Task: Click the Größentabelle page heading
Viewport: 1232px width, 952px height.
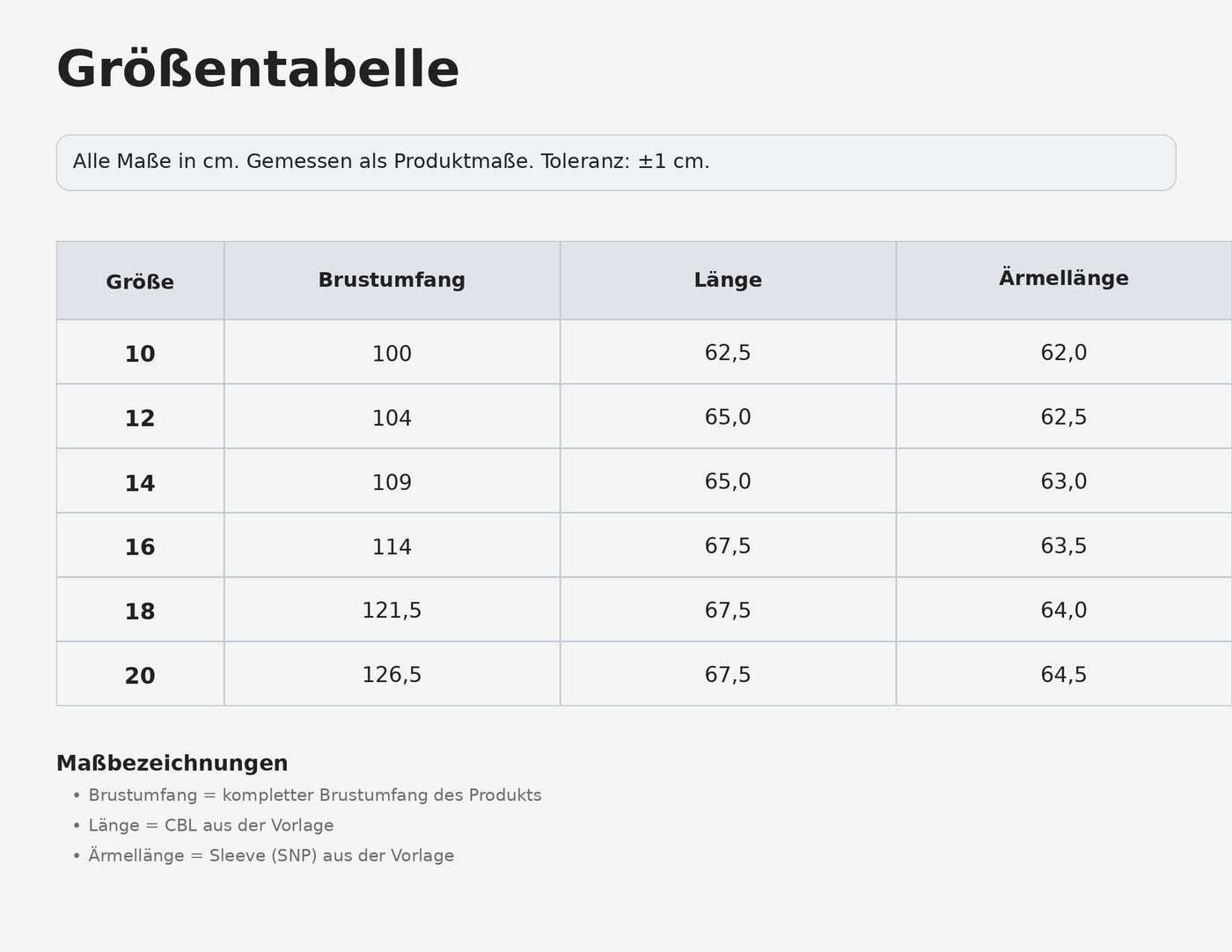Action: [258, 70]
